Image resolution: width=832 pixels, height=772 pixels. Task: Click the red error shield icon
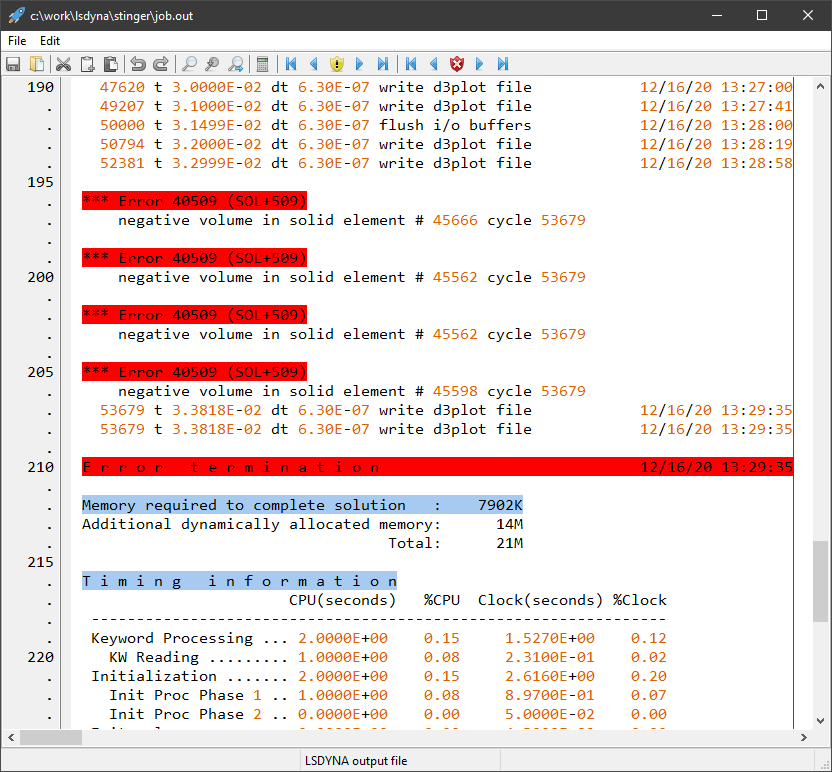coord(457,64)
